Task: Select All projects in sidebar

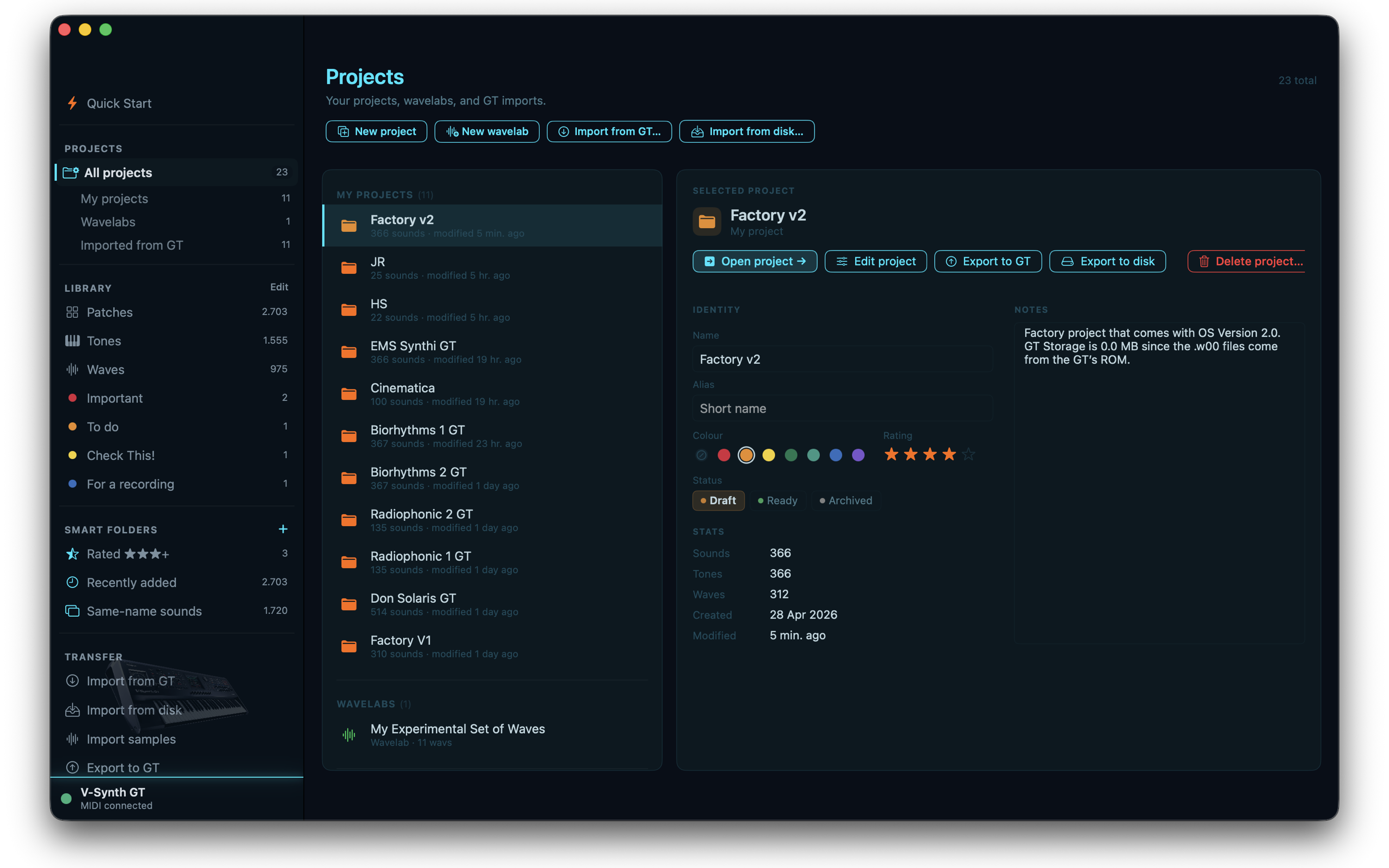Action: coord(176,172)
